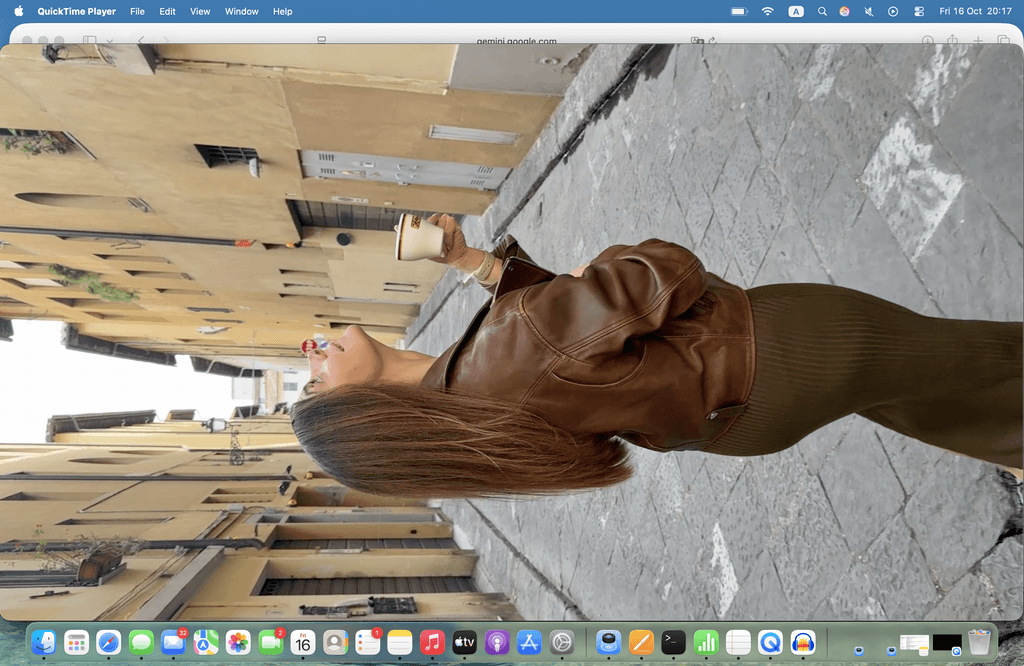Image resolution: width=1024 pixels, height=666 pixels.
Task: Show Wi-Fi status in the menu bar
Action: (x=768, y=11)
